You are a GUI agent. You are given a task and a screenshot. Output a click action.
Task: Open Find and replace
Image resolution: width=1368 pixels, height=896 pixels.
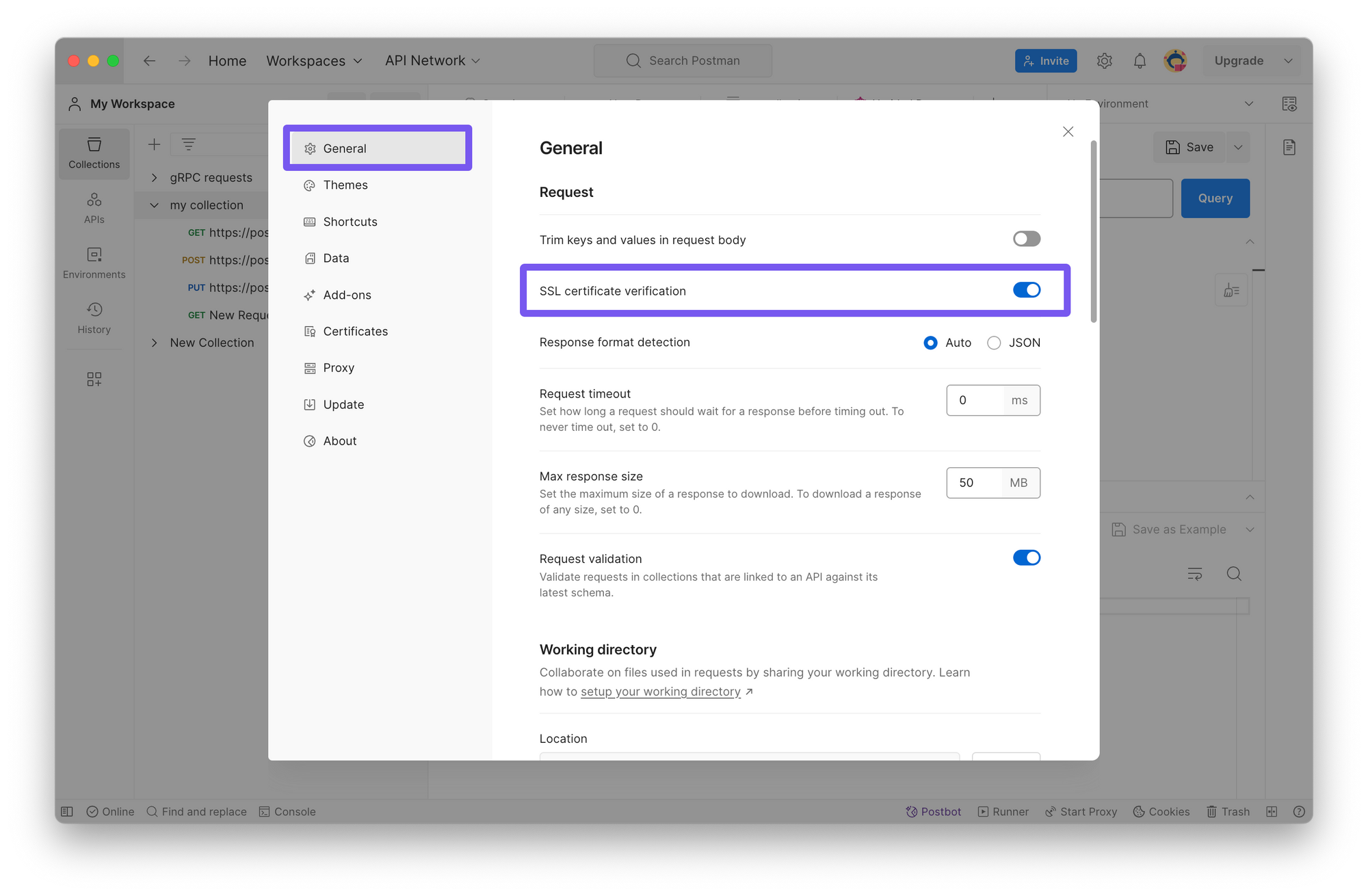pos(196,812)
